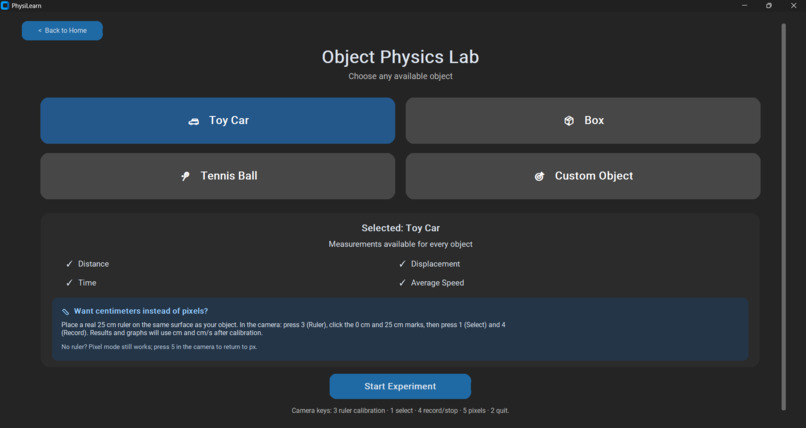Click the camera keys hint line
Viewport: 806px width, 428px height.
[400, 411]
